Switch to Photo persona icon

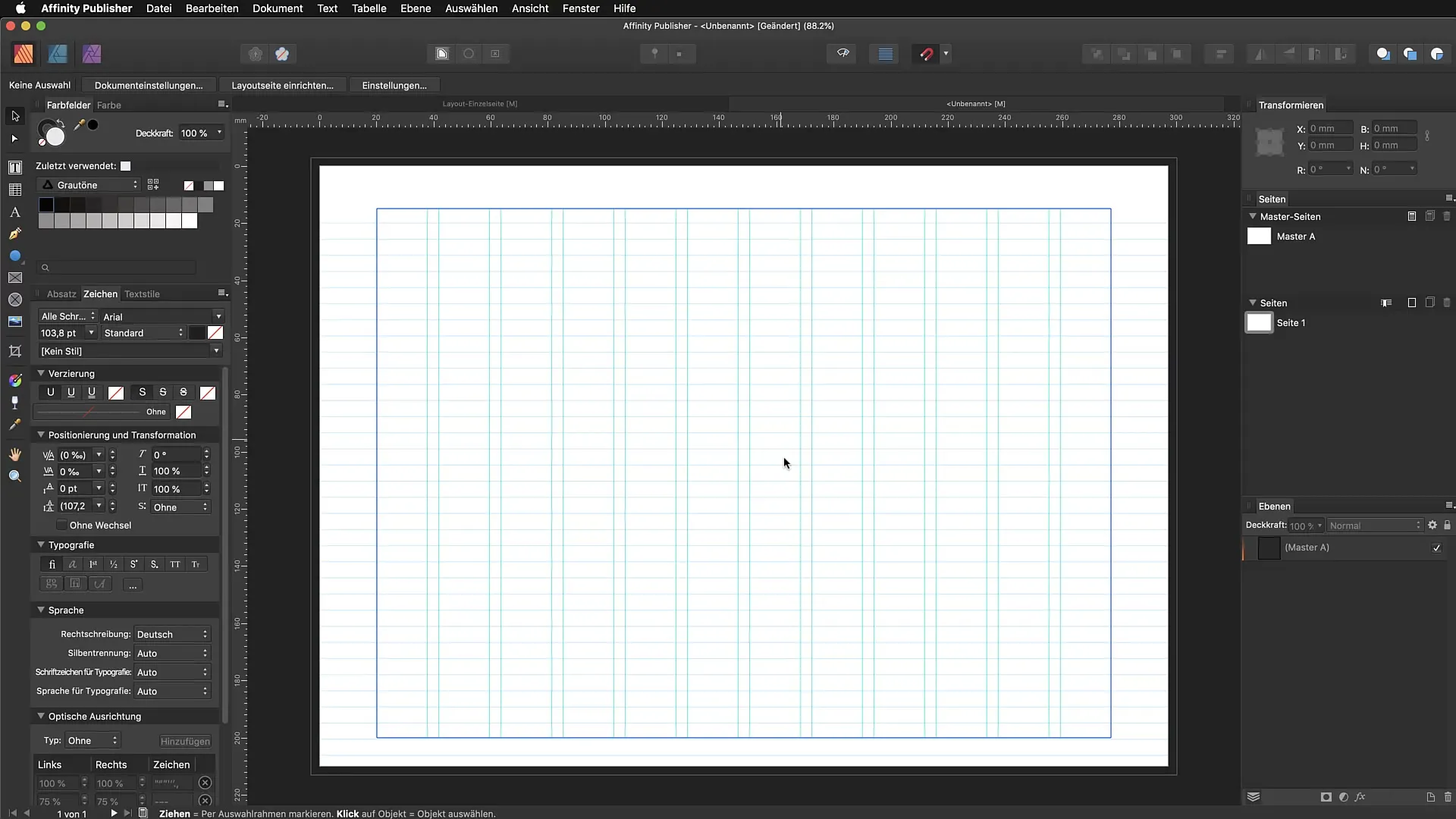coord(92,54)
